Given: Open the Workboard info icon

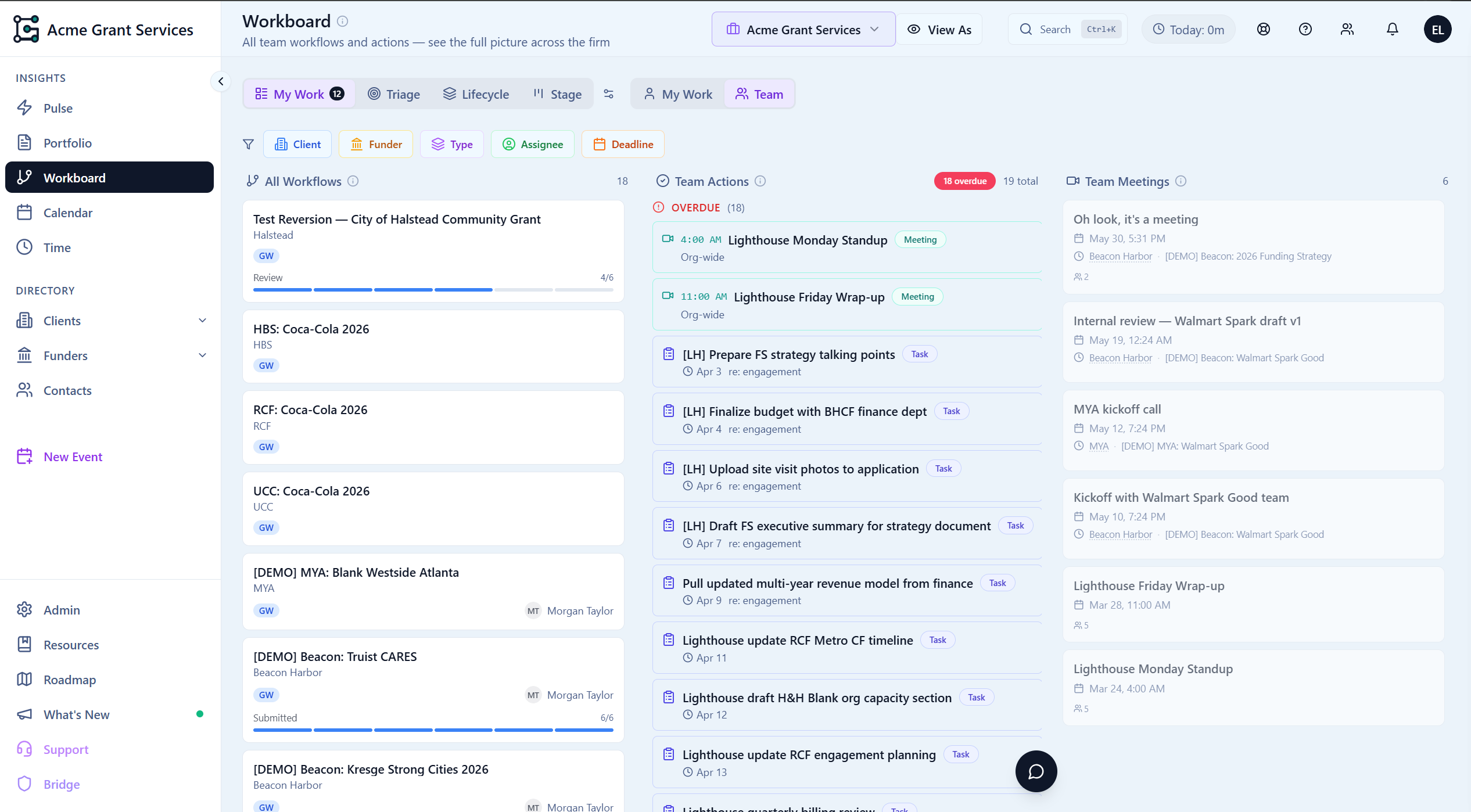Looking at the screenshot, I should tap(343, 21).
